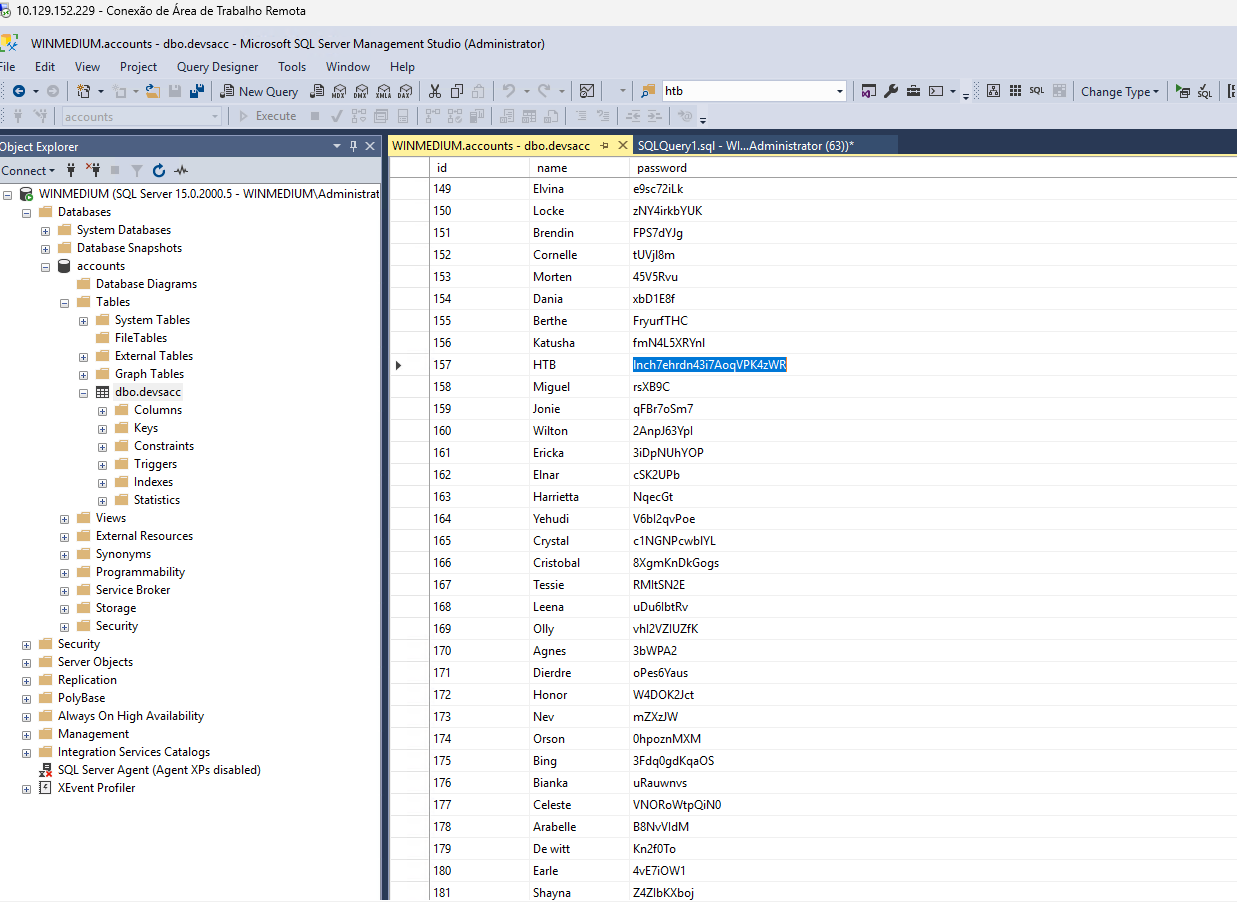
Task: Collapse the accounts database node
Action: (x=45, y=266)
